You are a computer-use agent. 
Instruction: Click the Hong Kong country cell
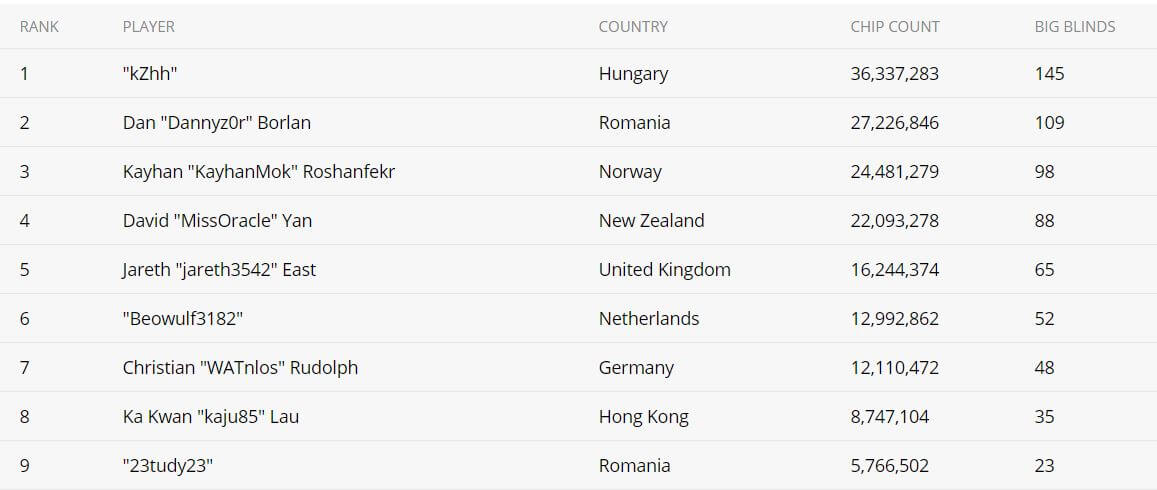tap(644, 417)
